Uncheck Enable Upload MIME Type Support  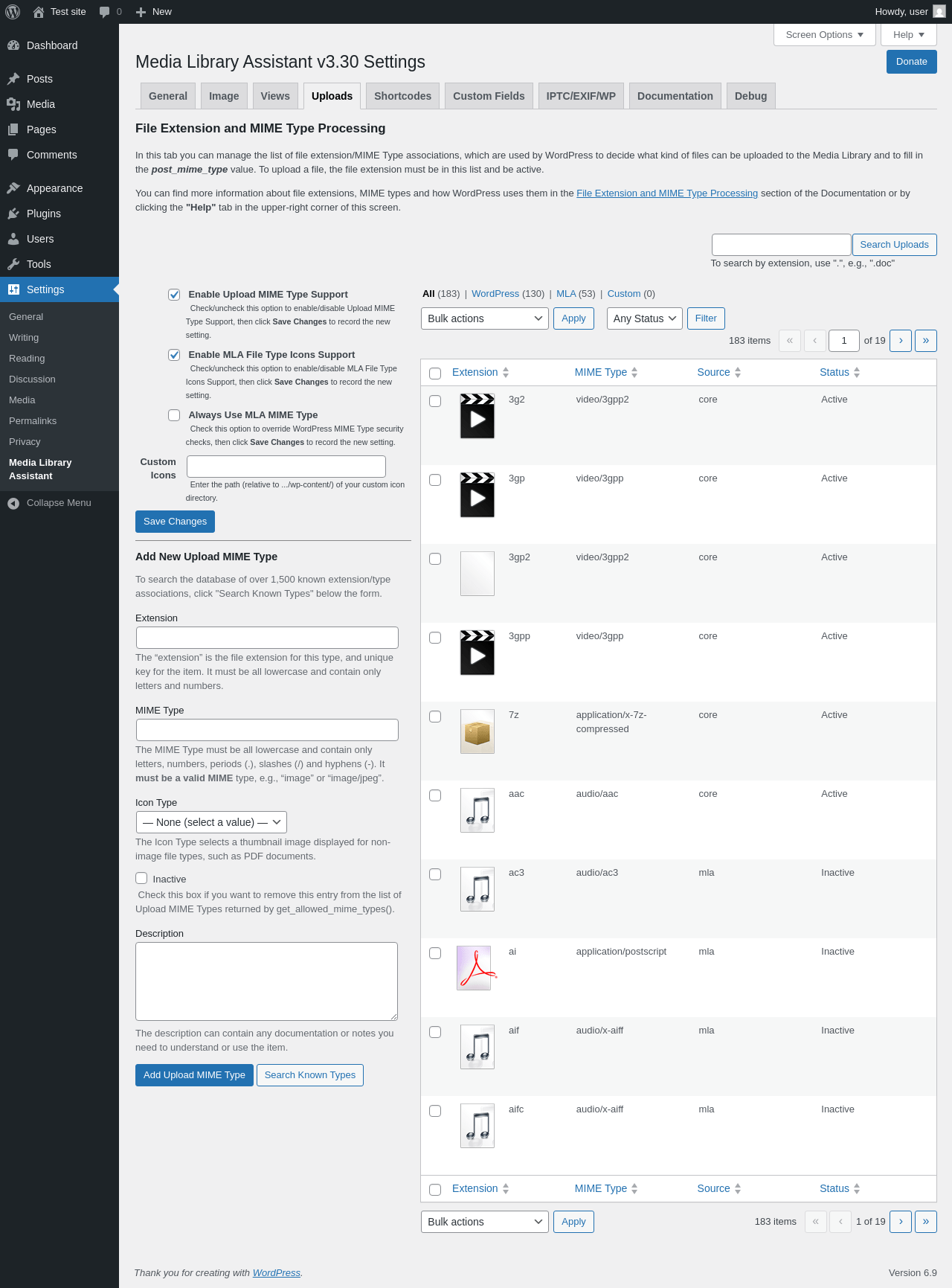click(x=174, y=295)
